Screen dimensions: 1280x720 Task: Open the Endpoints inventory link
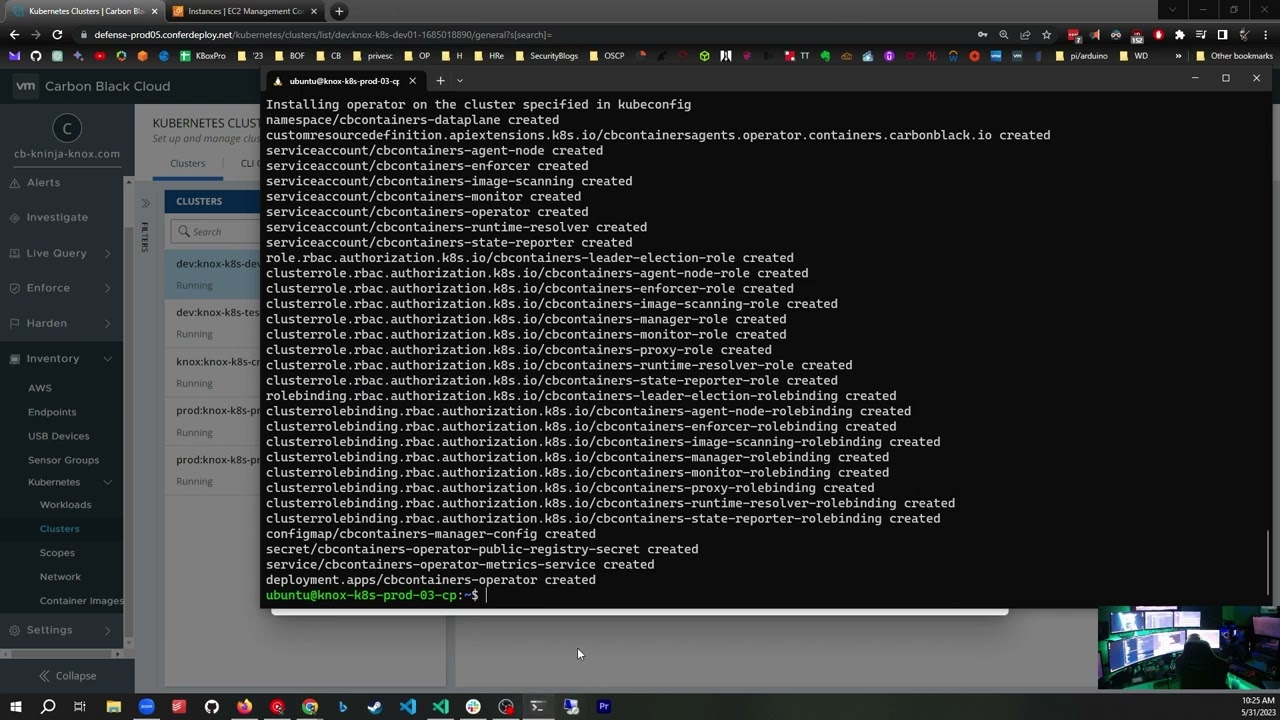point(52,411)
